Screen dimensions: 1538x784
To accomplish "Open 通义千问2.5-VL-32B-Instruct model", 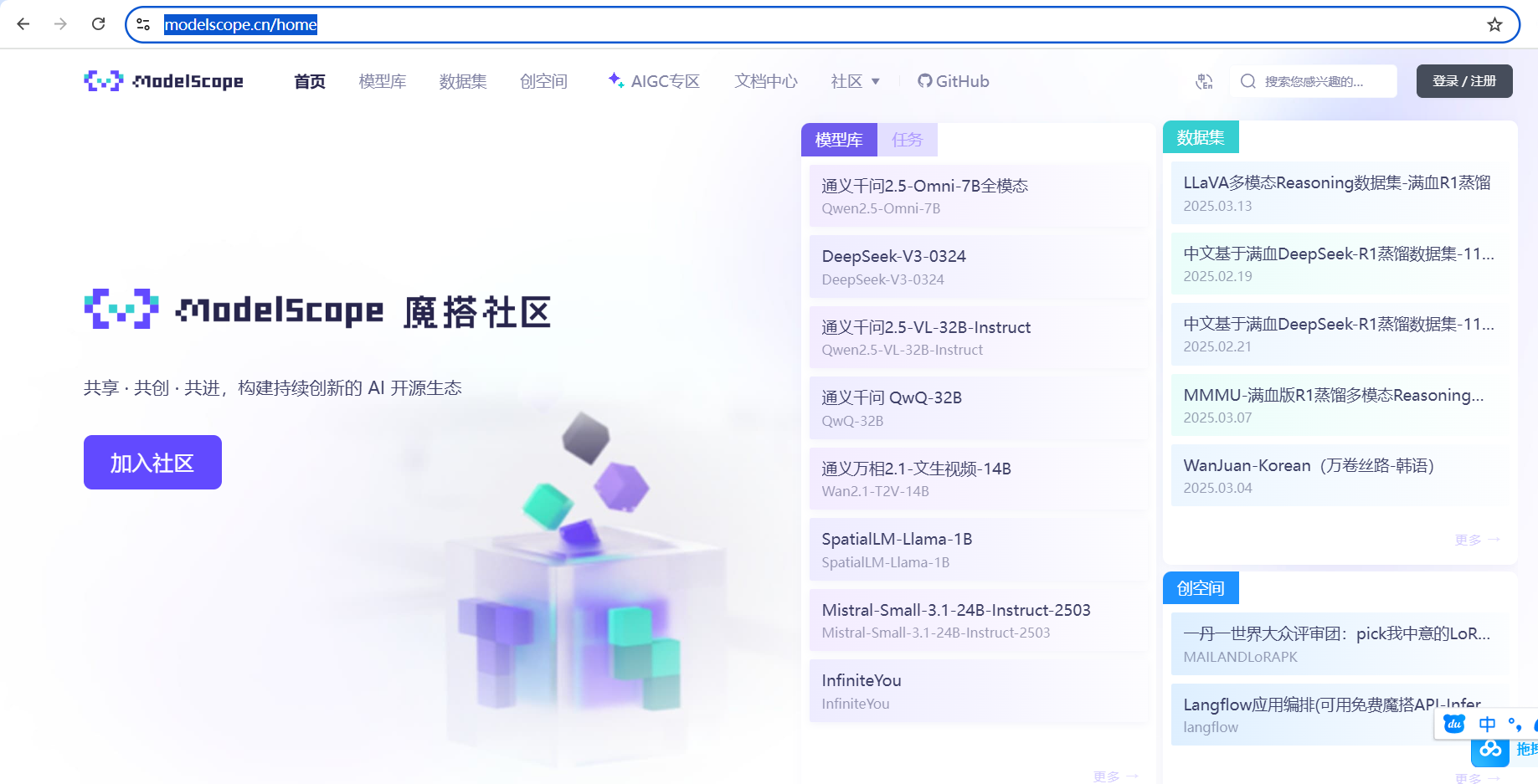I will click(x=978, y=337).
